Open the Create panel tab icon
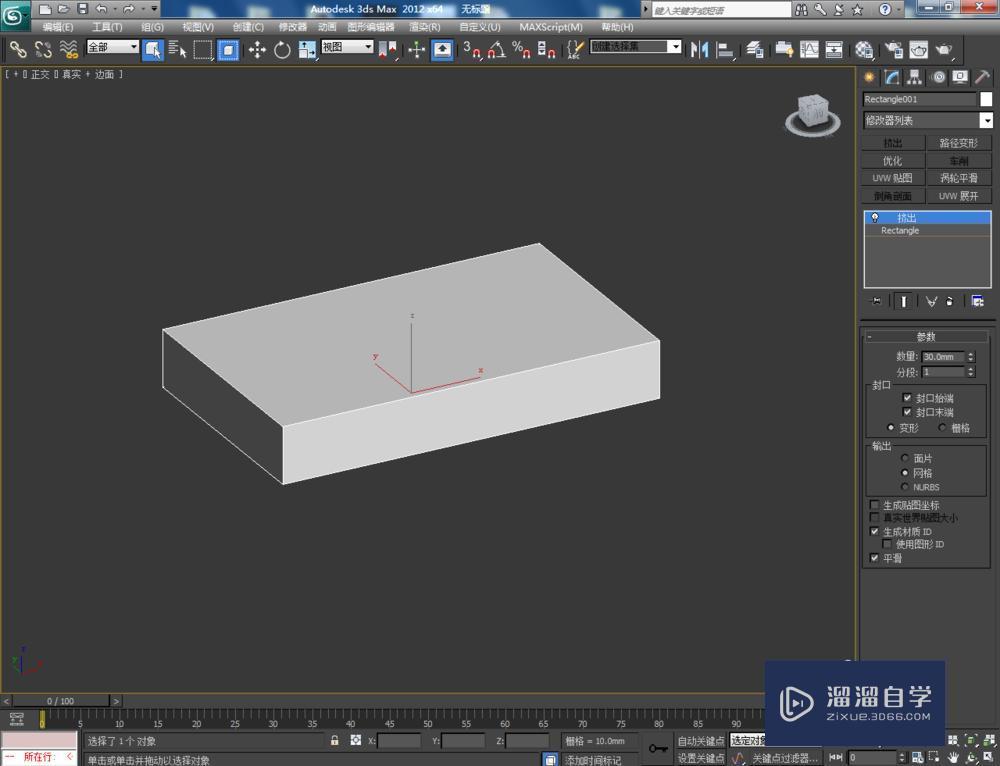The height and width of the screenshot is (766, 1000). click(868, 77)
